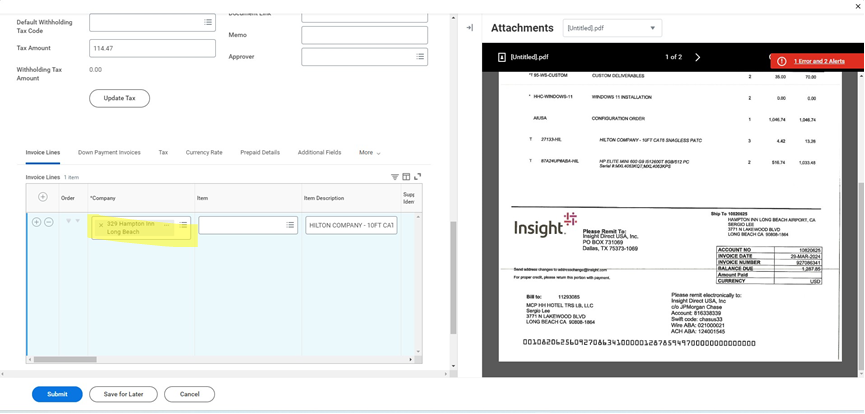Click Insight logo in PDF invoice

[x=546, y=225]
